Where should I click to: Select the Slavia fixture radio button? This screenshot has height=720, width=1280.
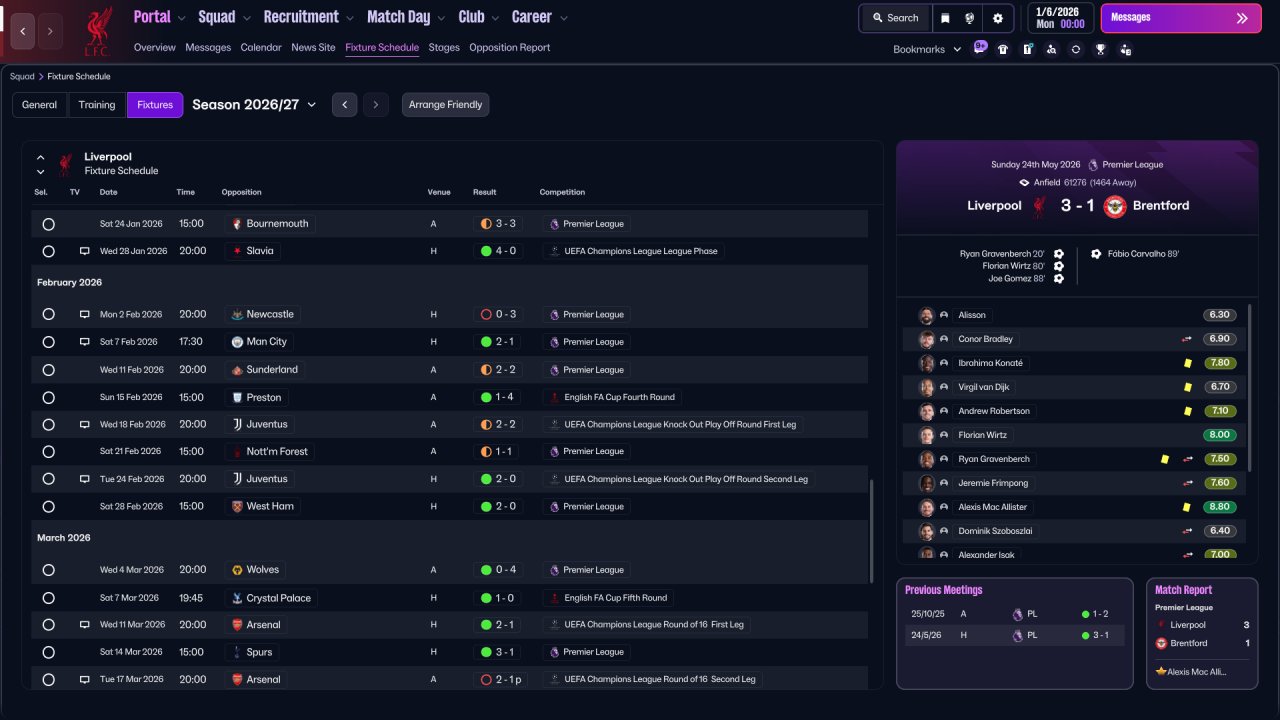click(48, 251)
